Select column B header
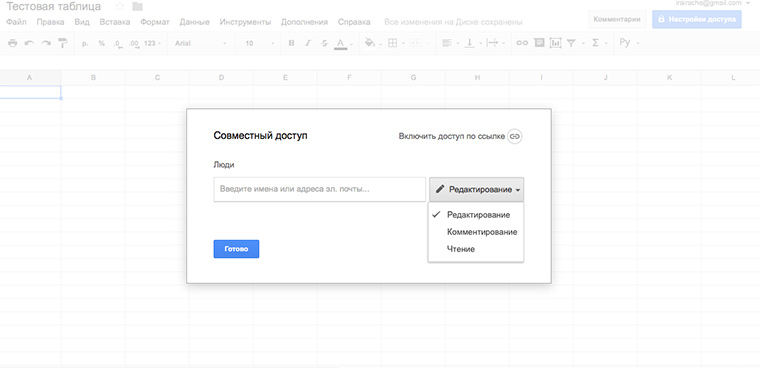 tap(93, 78)
